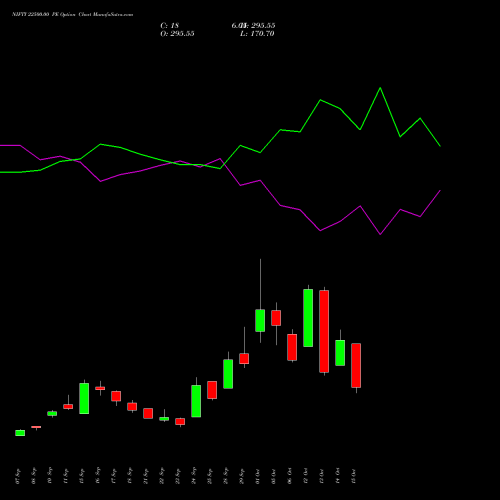
Task: Click the lowest trough of the purple line
Action: pyautogui.click(x=380, y=234)
